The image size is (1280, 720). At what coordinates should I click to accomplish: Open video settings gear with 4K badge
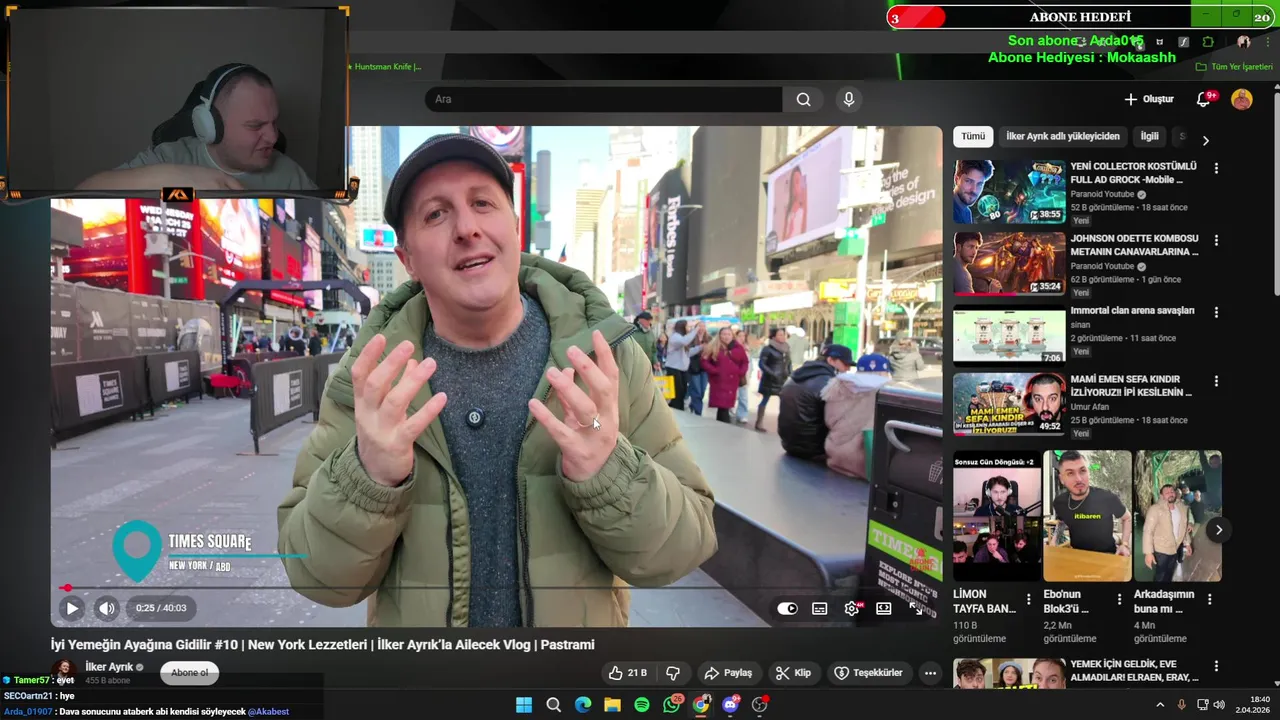[x=852, y=608]
